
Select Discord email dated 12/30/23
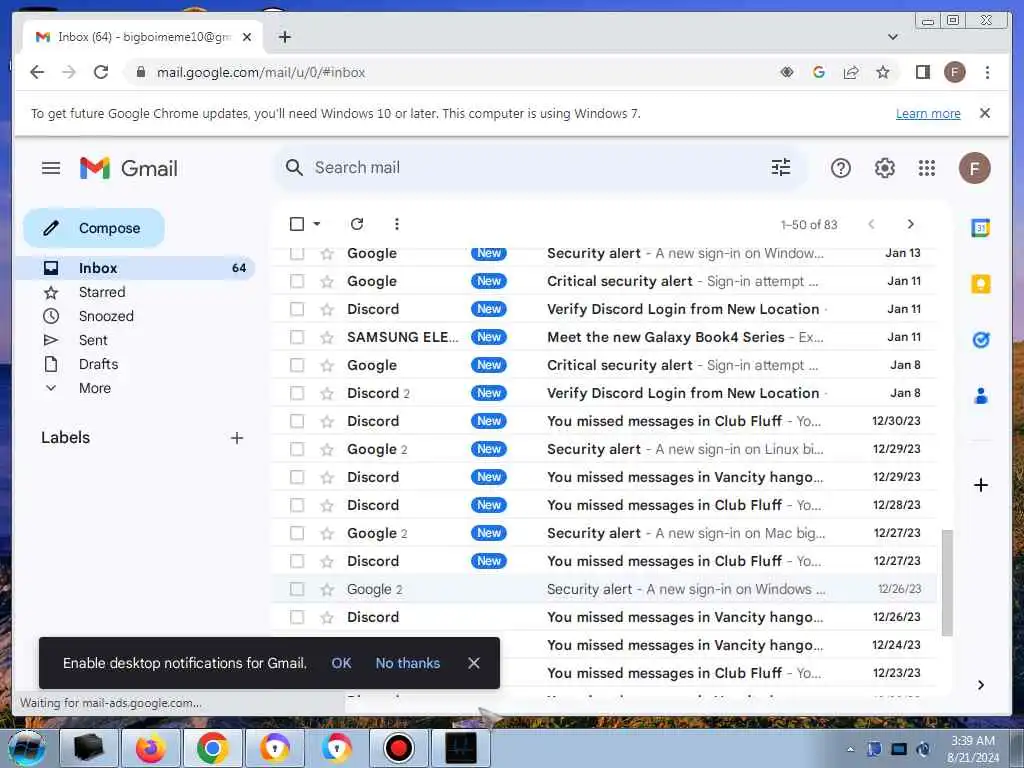pos(296,421)
